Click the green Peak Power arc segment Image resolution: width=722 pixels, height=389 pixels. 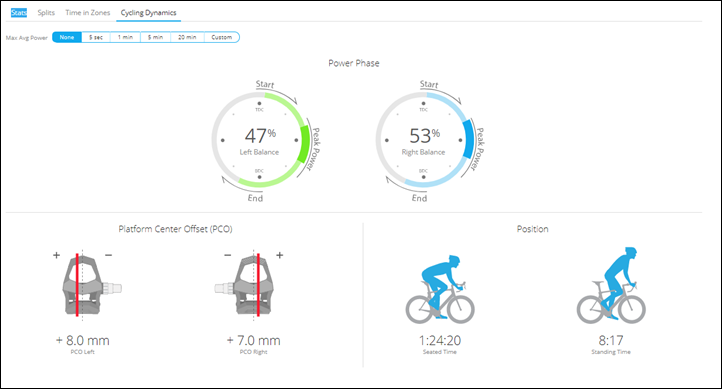coord(304,144)
